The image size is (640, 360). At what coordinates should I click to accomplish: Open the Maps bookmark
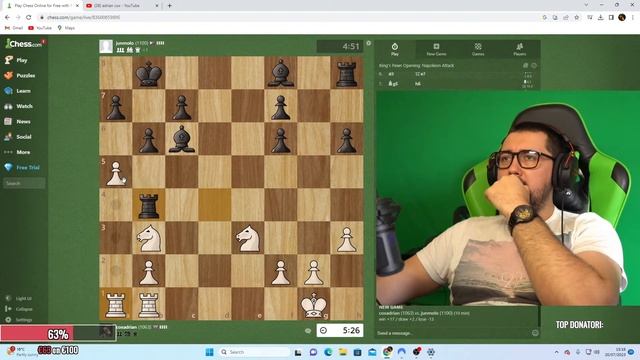(x=66, y=28)
